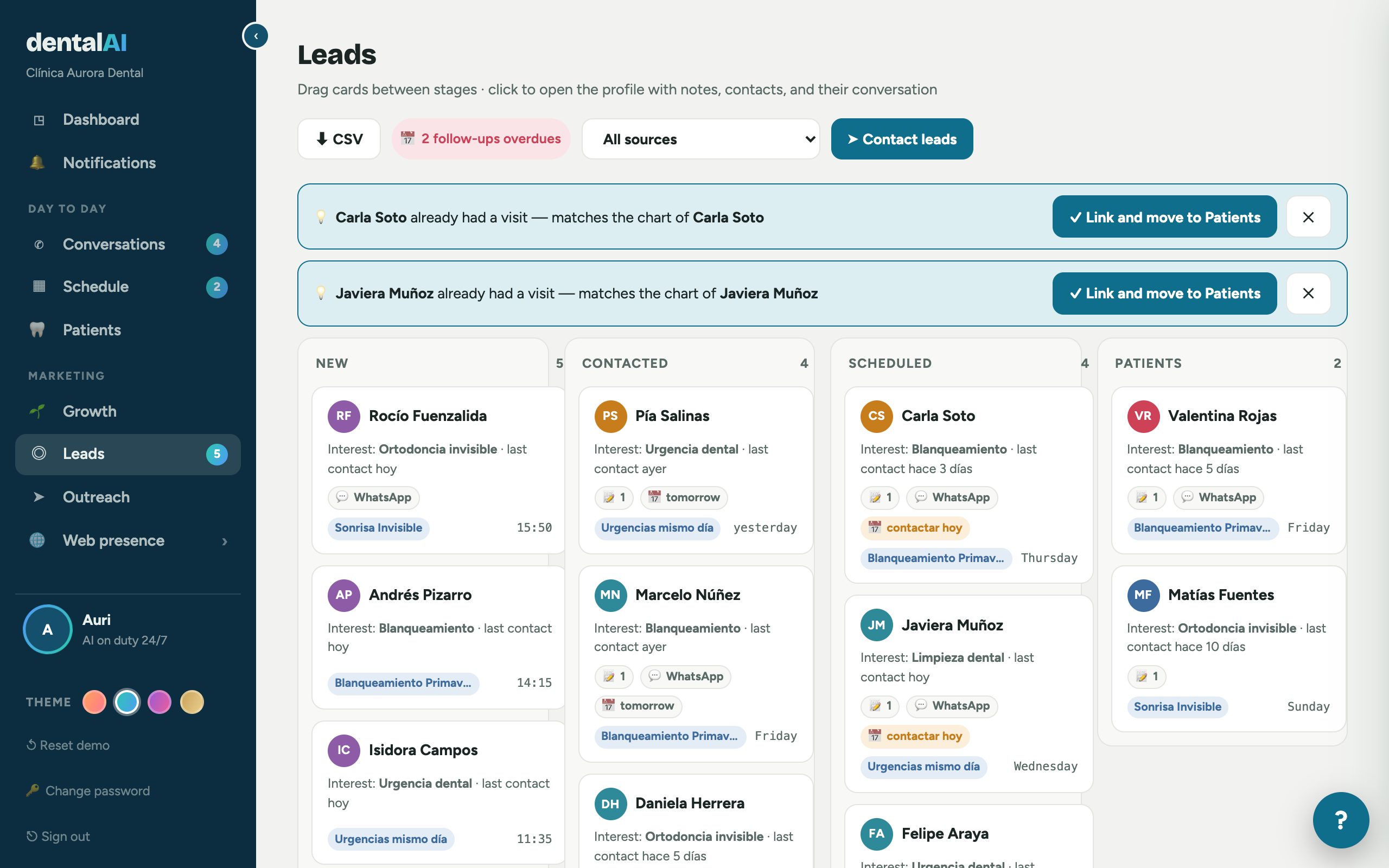Select the coral orange theme swatch
The height and width of the screenshot is (868, 1389).
pos(94,702)
